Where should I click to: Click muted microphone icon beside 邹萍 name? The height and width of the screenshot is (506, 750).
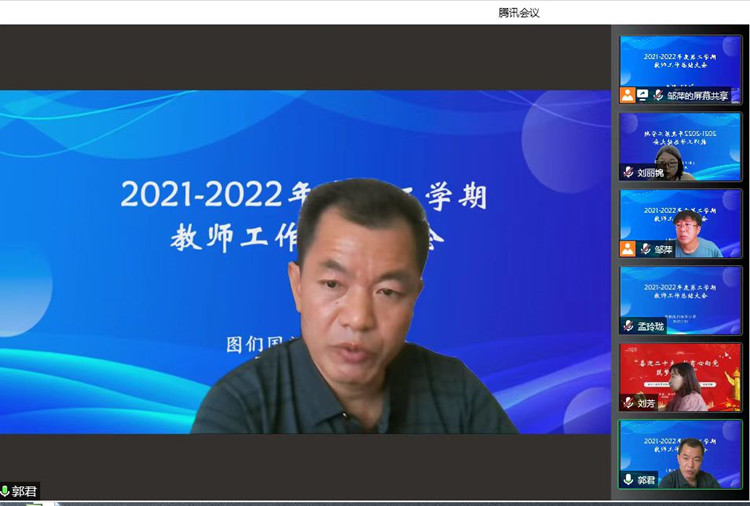pyautogui.click(x=645, y=249)
